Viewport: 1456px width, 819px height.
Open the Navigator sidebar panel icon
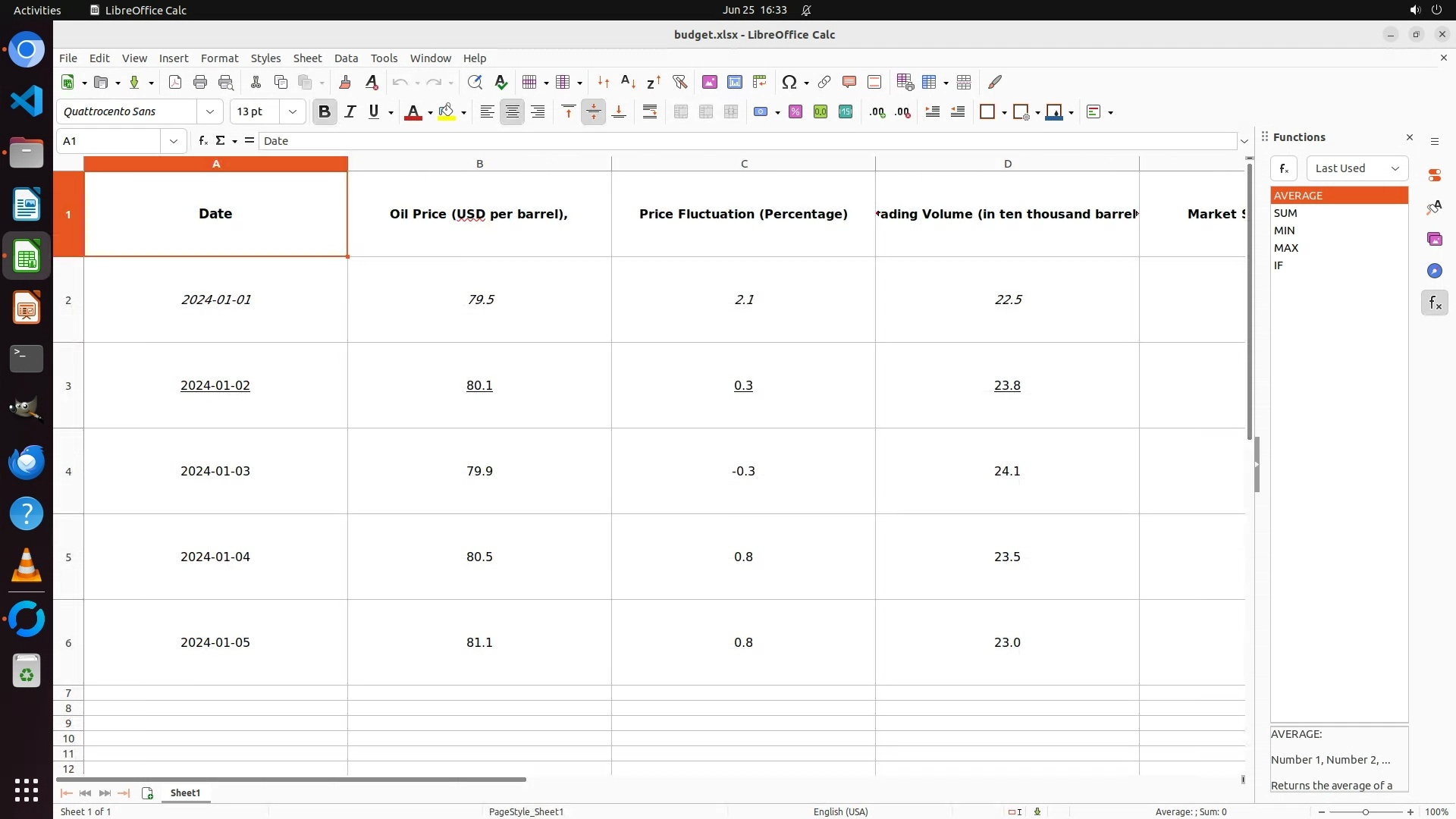[x=1434, y=271]
